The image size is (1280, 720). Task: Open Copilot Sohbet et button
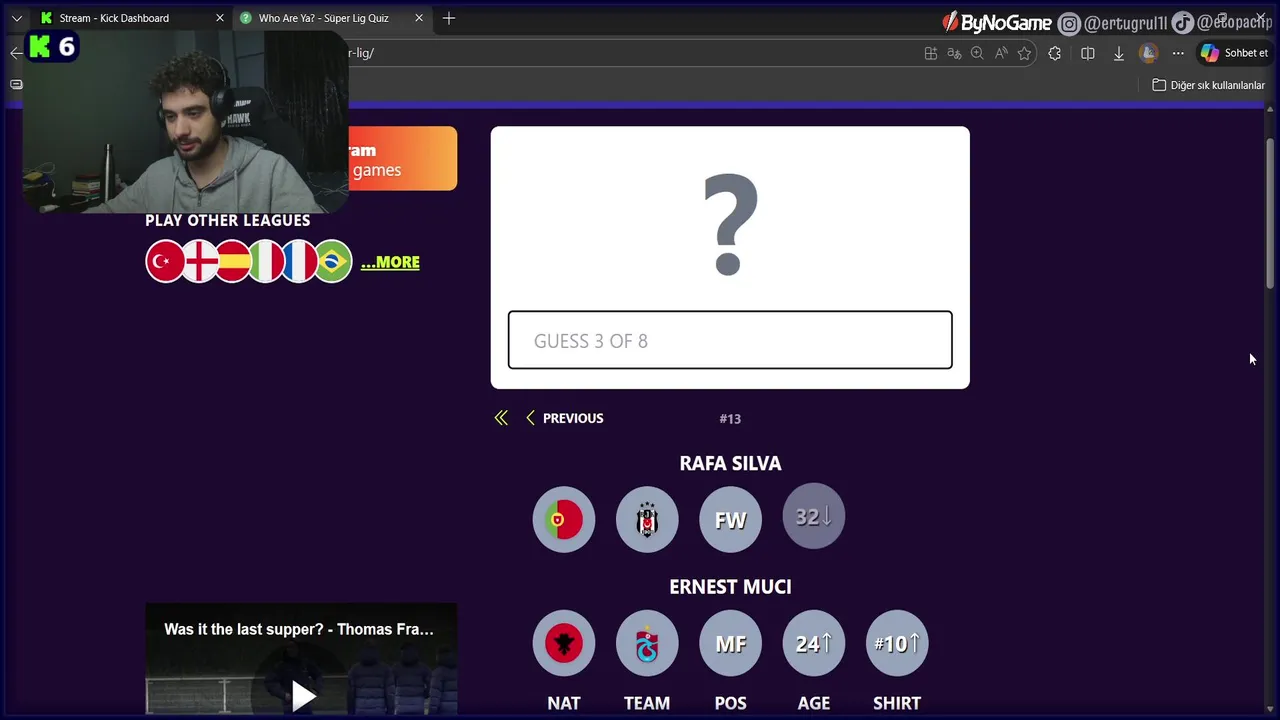(x=1235, y=53)
